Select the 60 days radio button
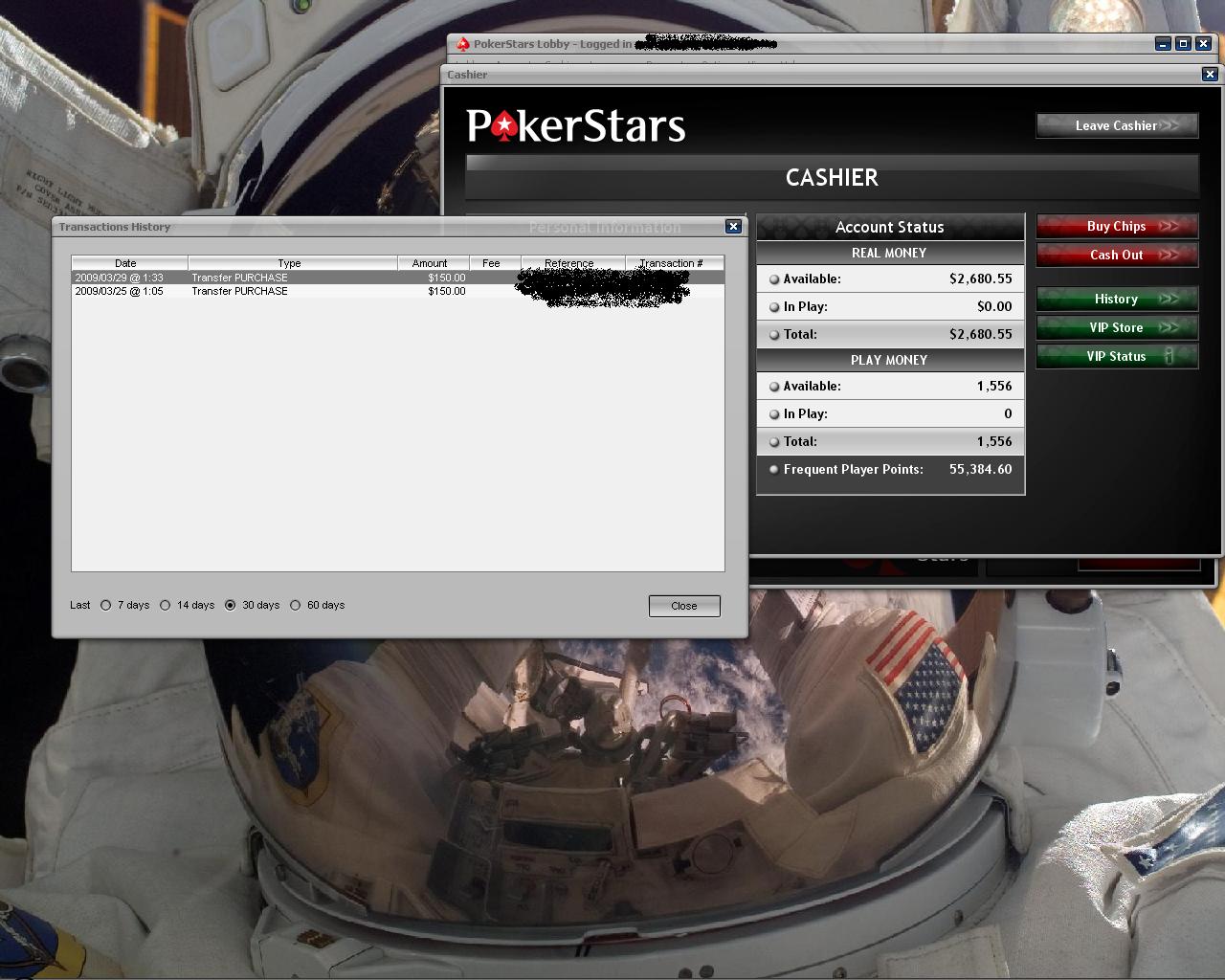The height and width of the screenshot is (980, 1225). click(x=296, y=605)
